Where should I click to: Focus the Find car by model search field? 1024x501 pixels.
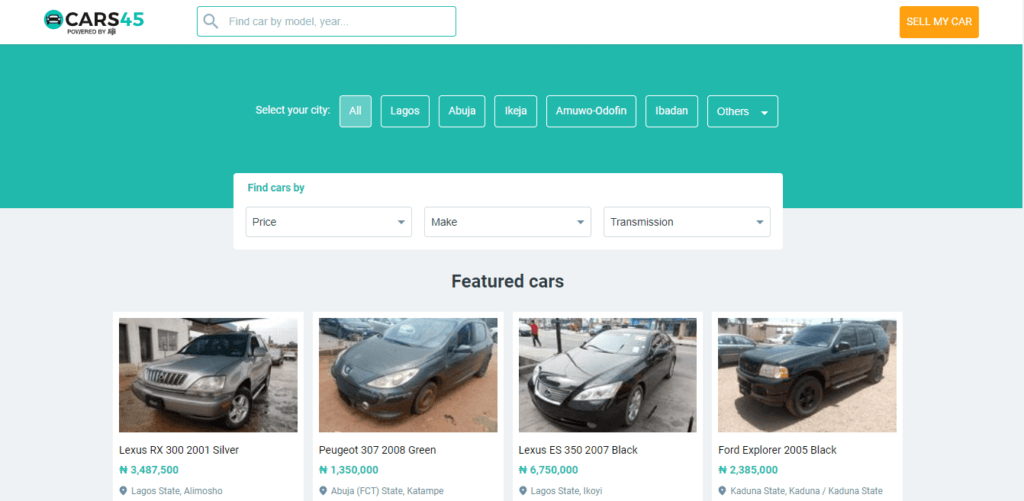tap(327, 22)
